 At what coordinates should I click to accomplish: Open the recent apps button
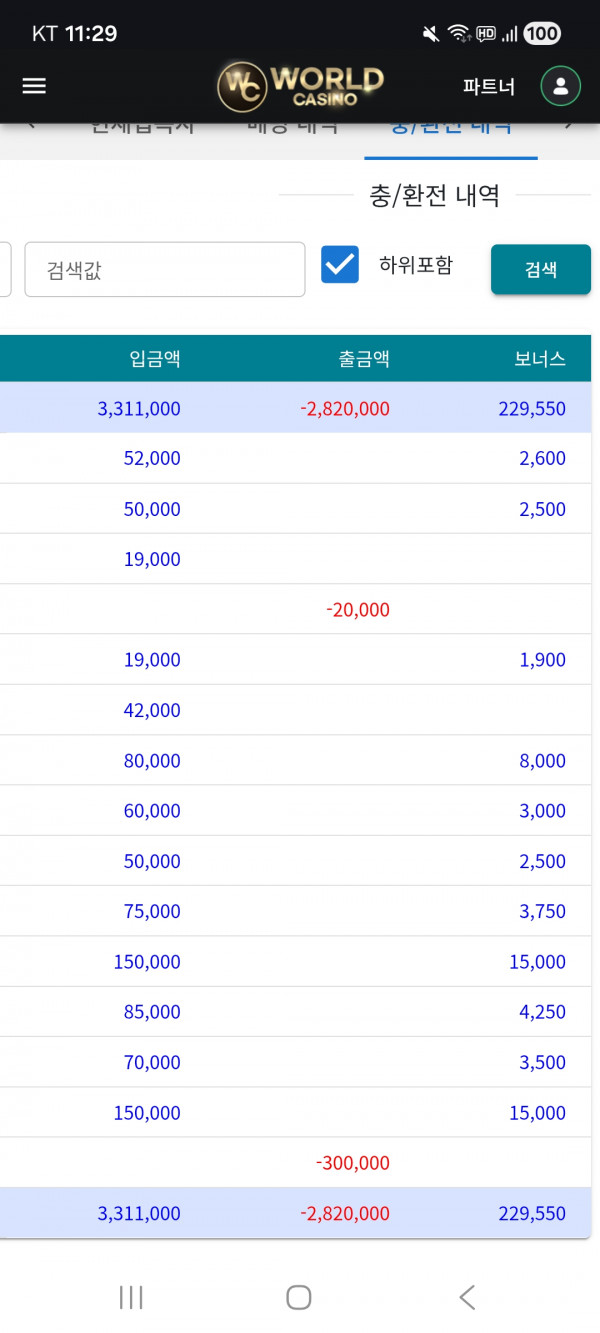131,1297
